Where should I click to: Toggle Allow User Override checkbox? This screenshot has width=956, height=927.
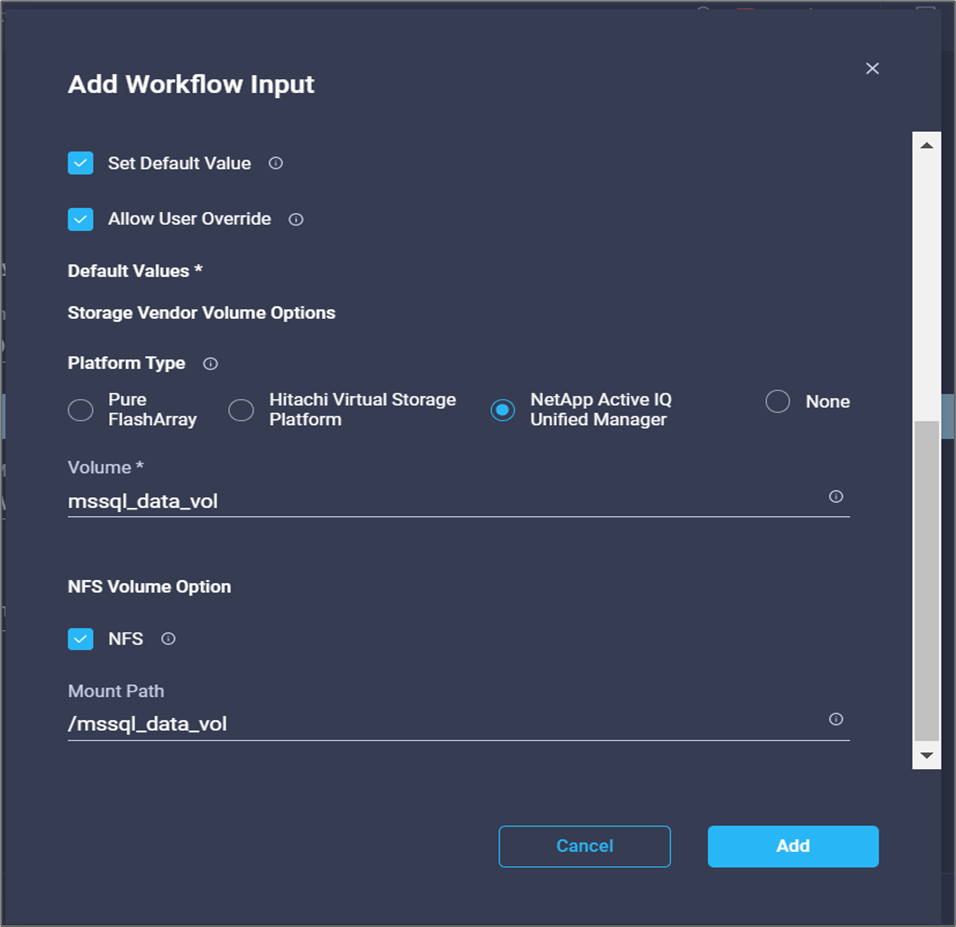[x=80, y=219]
